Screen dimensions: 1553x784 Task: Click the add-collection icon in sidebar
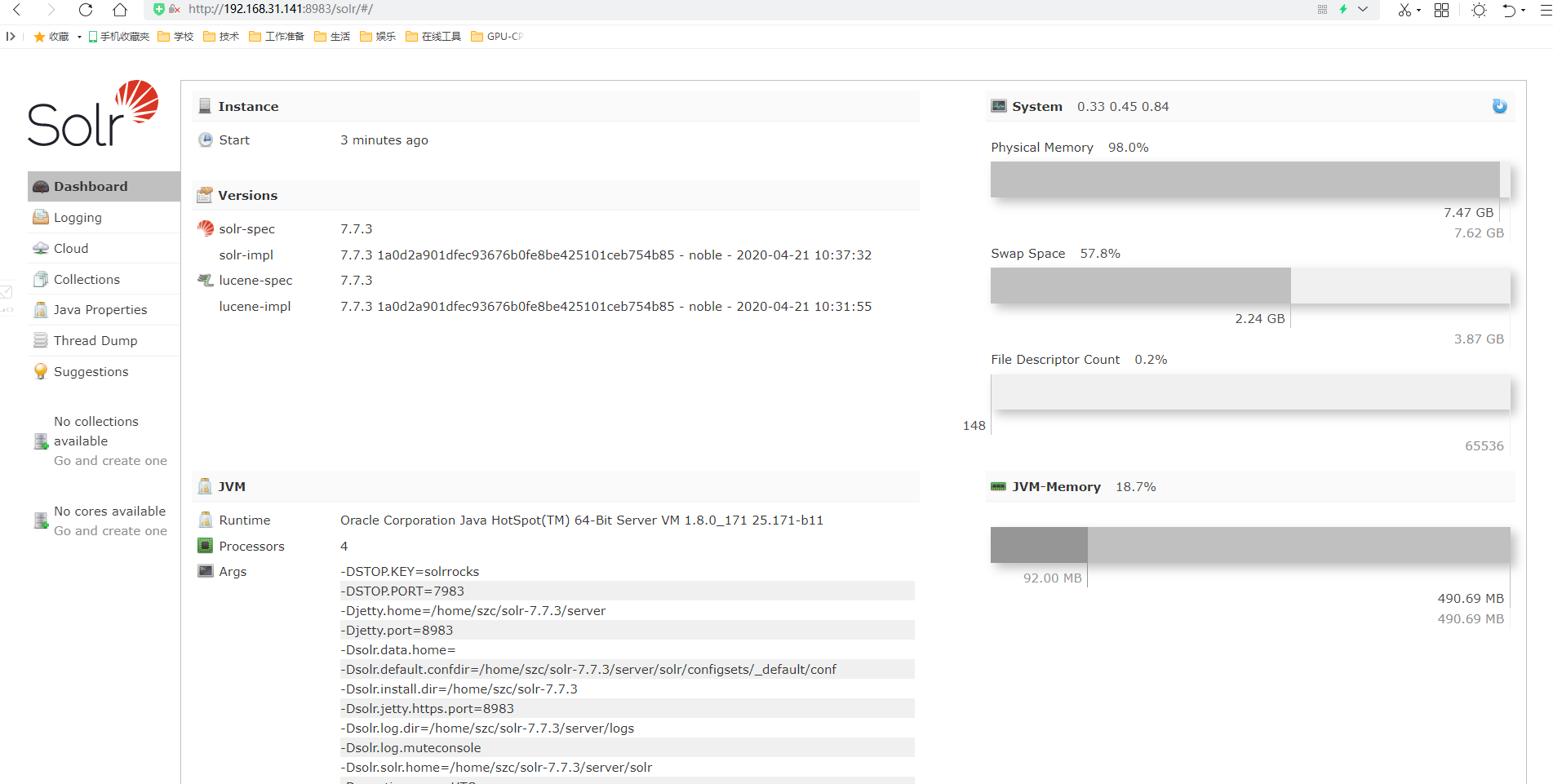(x=41, y=441)
